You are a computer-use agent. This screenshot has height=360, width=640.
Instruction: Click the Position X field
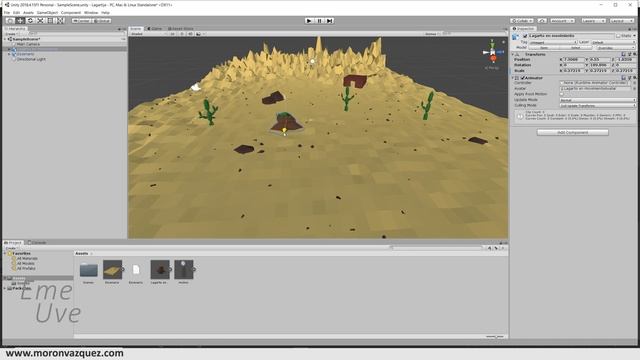pos(574,60)
